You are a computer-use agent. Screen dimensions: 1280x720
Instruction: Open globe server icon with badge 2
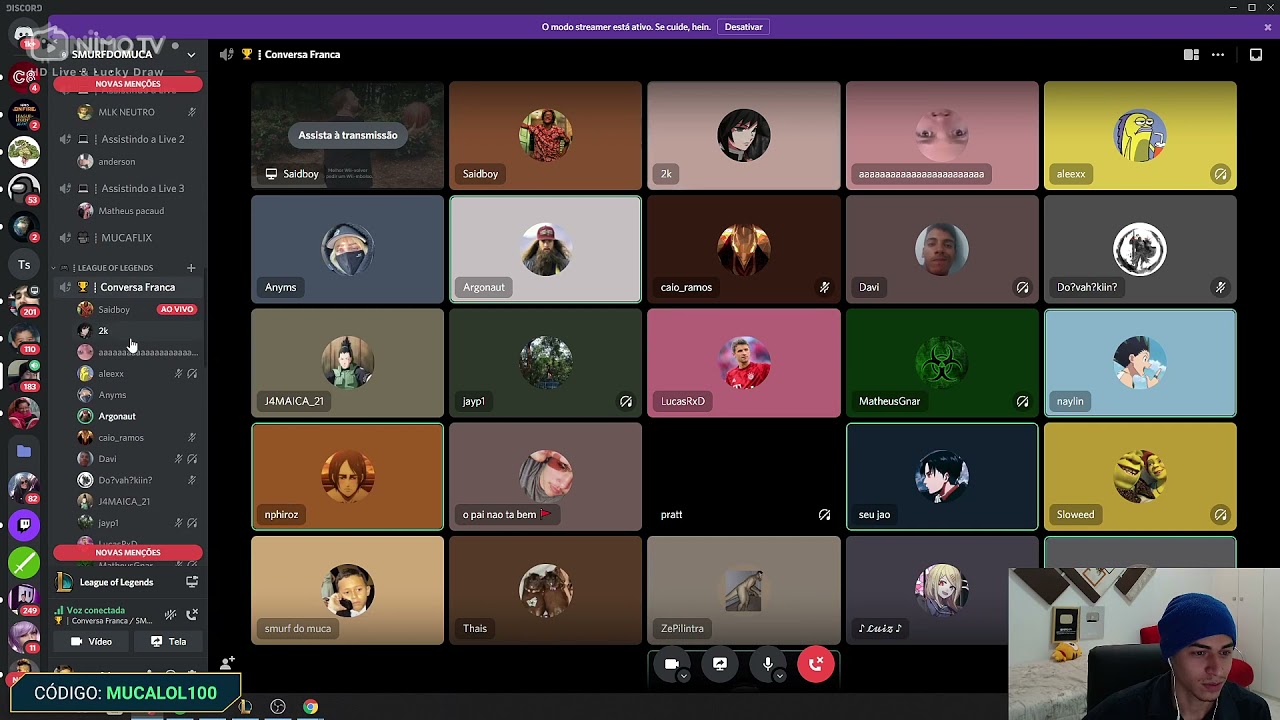(x=24, y=227)
